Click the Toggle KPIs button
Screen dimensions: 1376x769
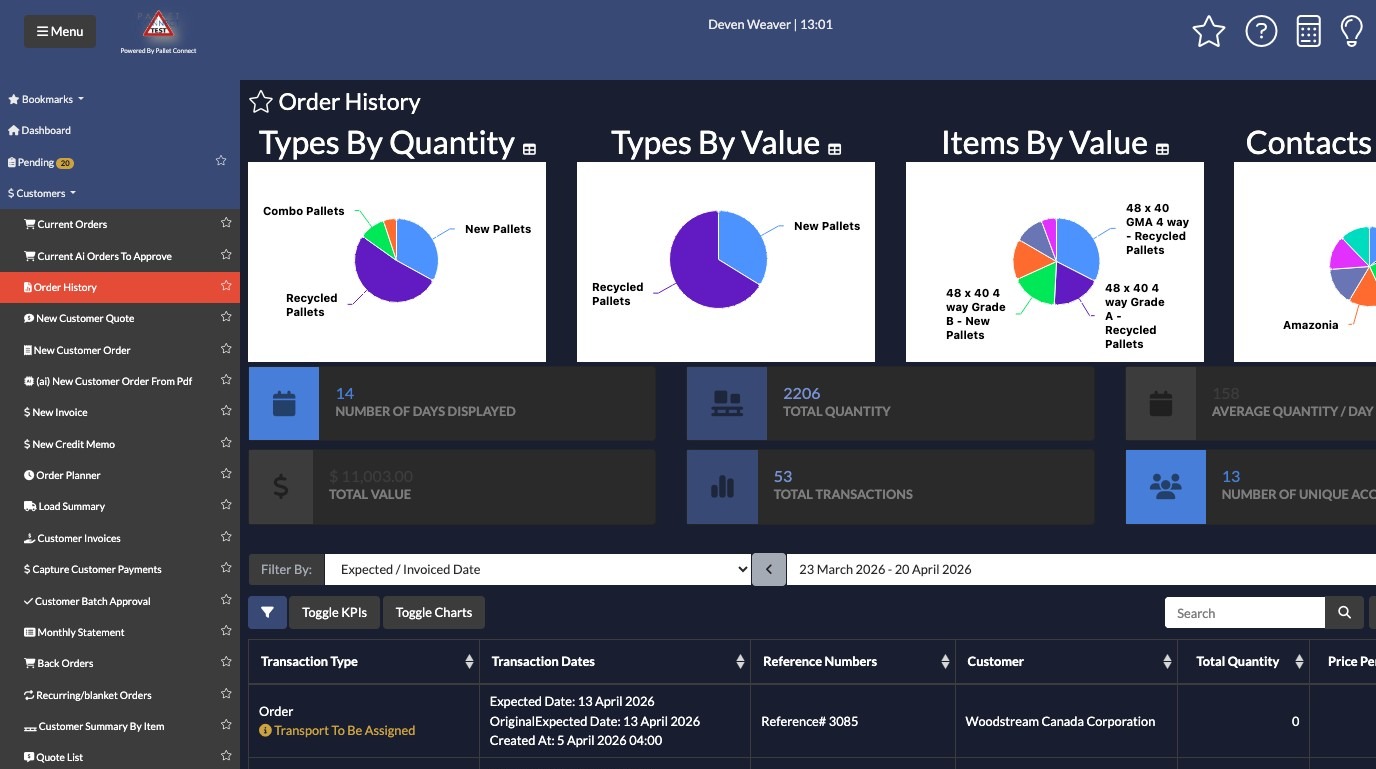pos(334,613)
